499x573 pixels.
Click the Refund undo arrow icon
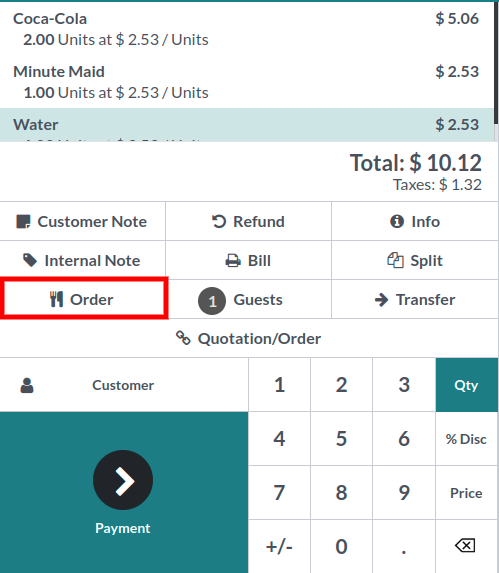coord(219,221)
